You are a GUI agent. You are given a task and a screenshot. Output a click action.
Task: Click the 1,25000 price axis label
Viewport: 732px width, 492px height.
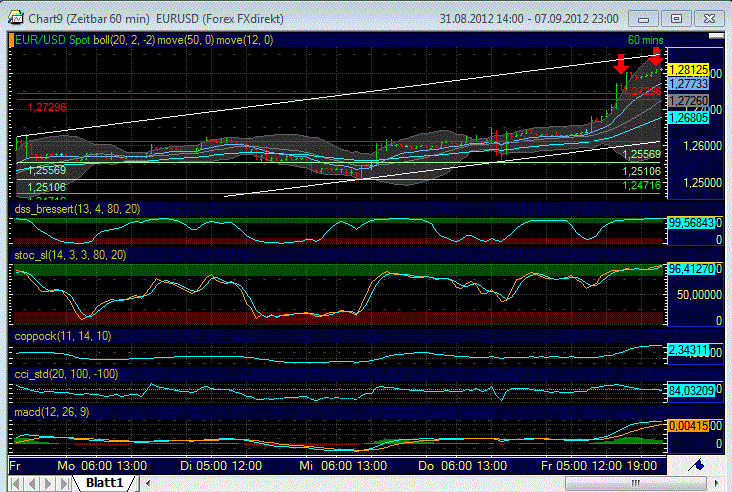click(703, 183)
